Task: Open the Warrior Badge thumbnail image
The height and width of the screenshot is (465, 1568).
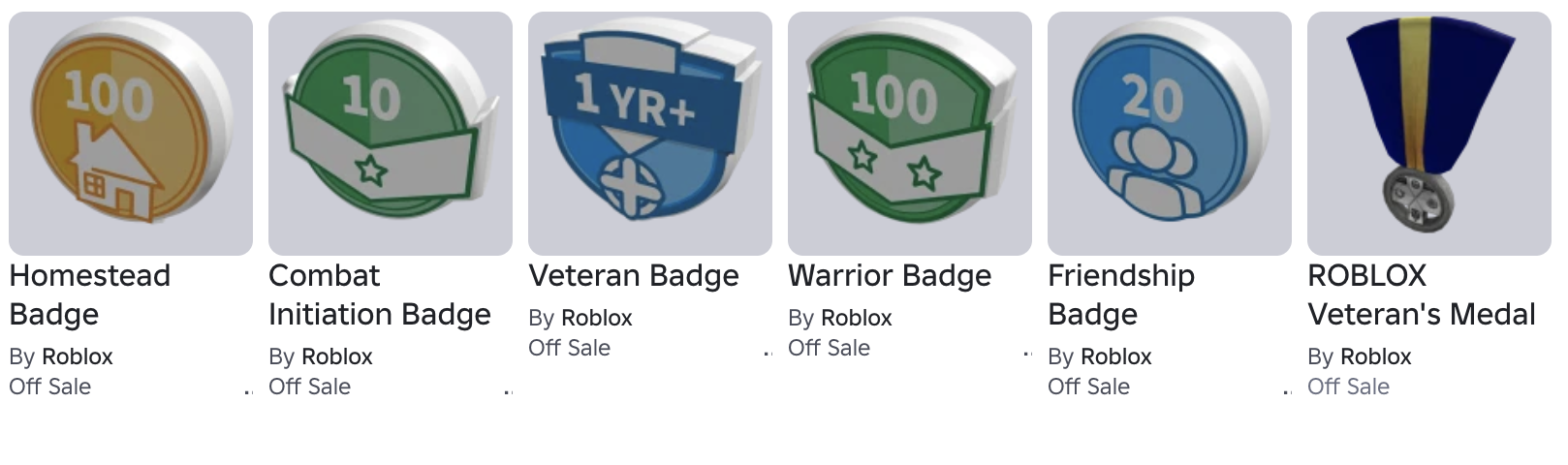Action: pos(910,134)
